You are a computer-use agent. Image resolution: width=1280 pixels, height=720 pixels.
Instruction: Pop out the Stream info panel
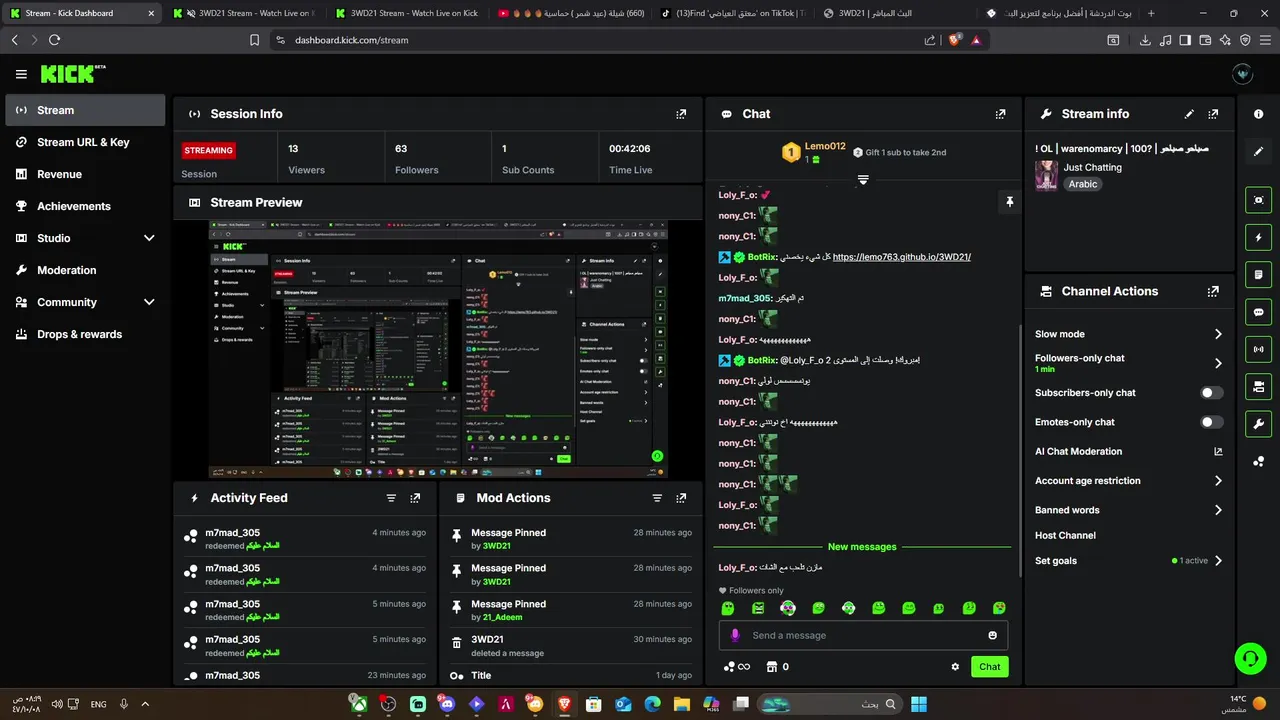[1213, 114]
